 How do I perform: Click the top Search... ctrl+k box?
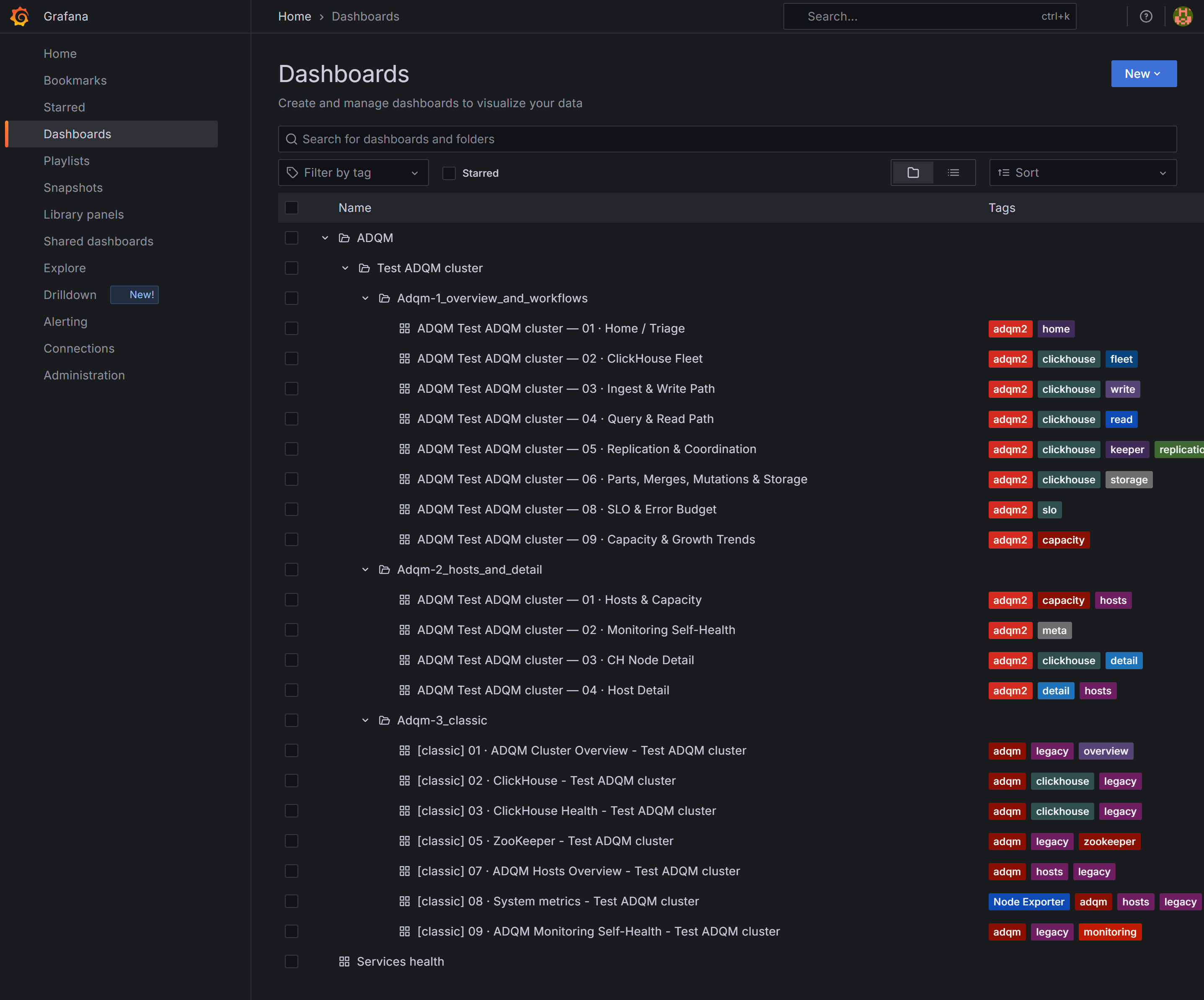tap(929, 17)
